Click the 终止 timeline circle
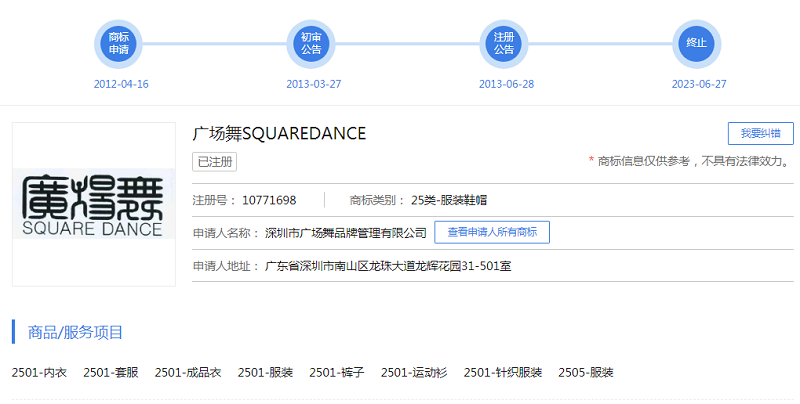 (696, 43)
